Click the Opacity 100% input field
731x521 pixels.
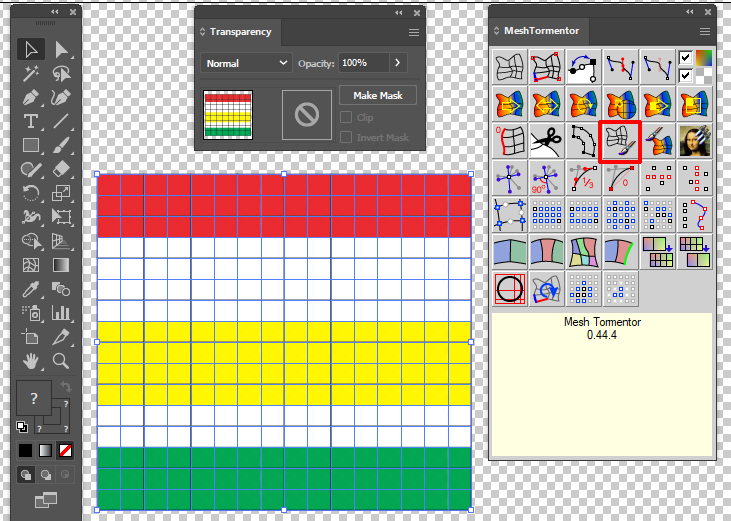click(x=361, y=63)
